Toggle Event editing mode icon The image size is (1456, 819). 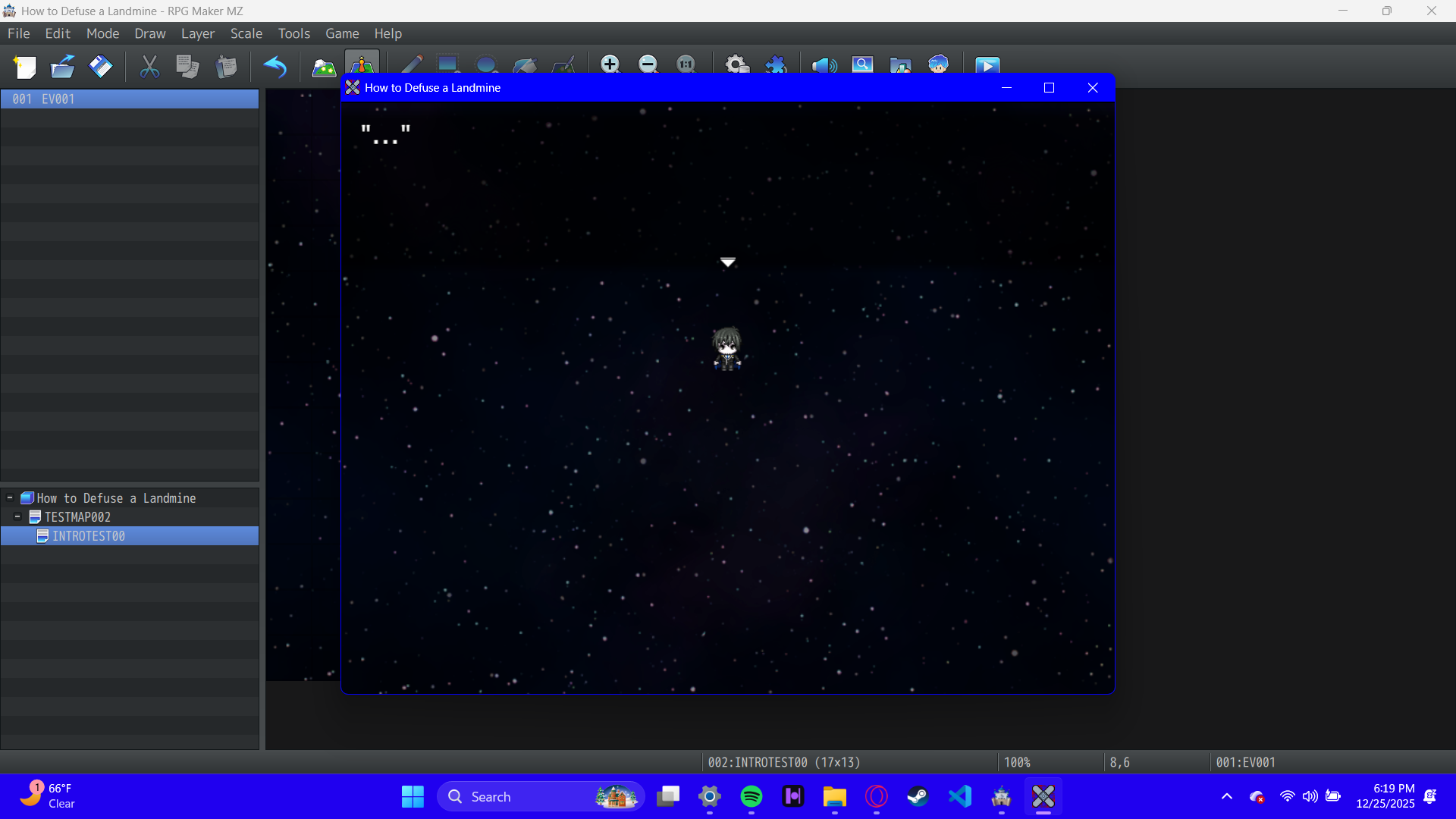pos(362,64)
